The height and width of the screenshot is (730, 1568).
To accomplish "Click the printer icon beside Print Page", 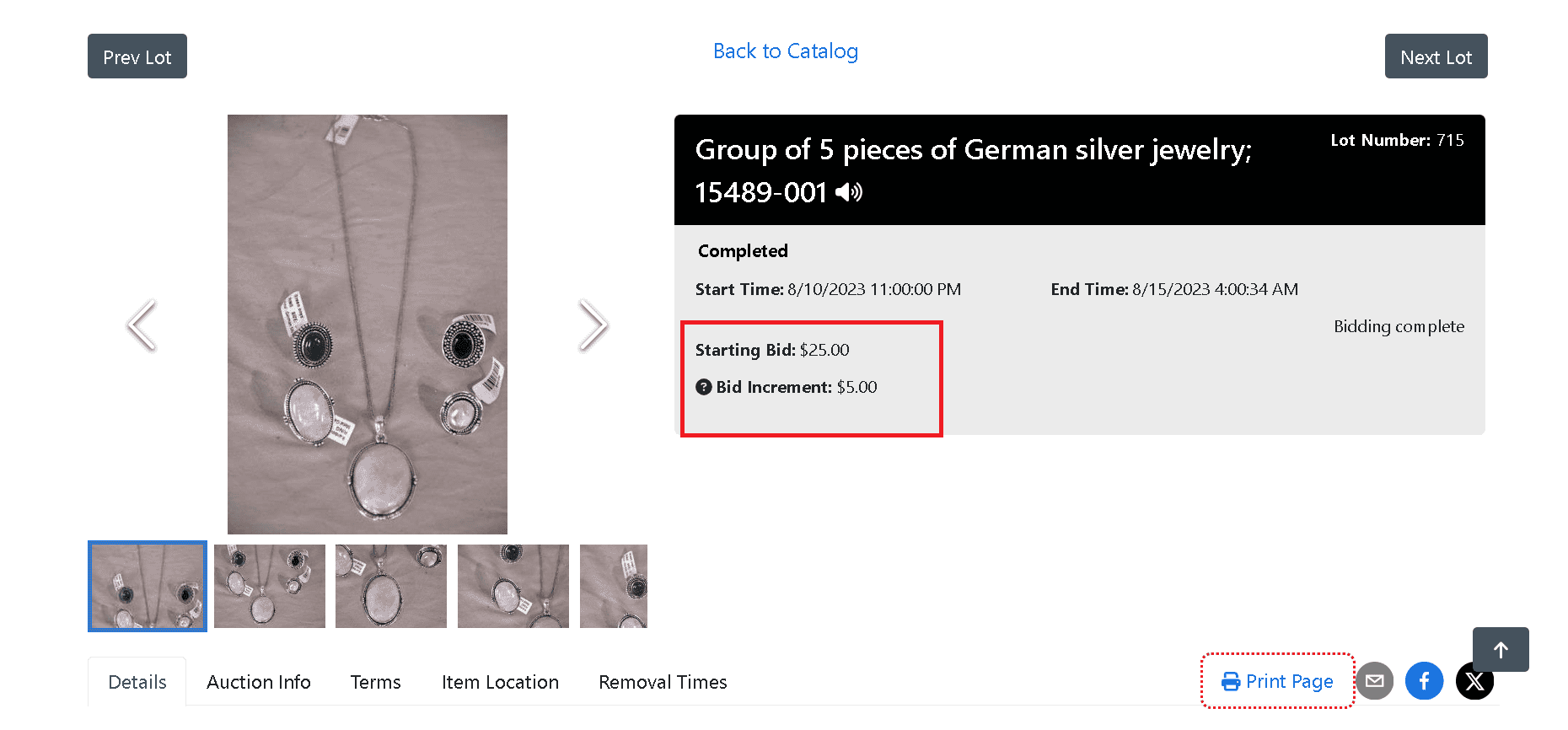I will tap(1231, 680).
